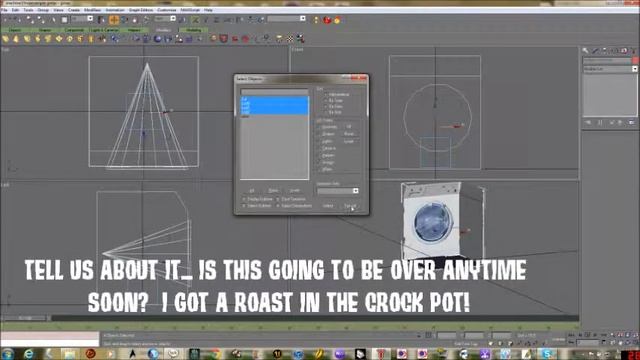
Task: Select Alphabetical sort option
Action: (x=336, y=95)
